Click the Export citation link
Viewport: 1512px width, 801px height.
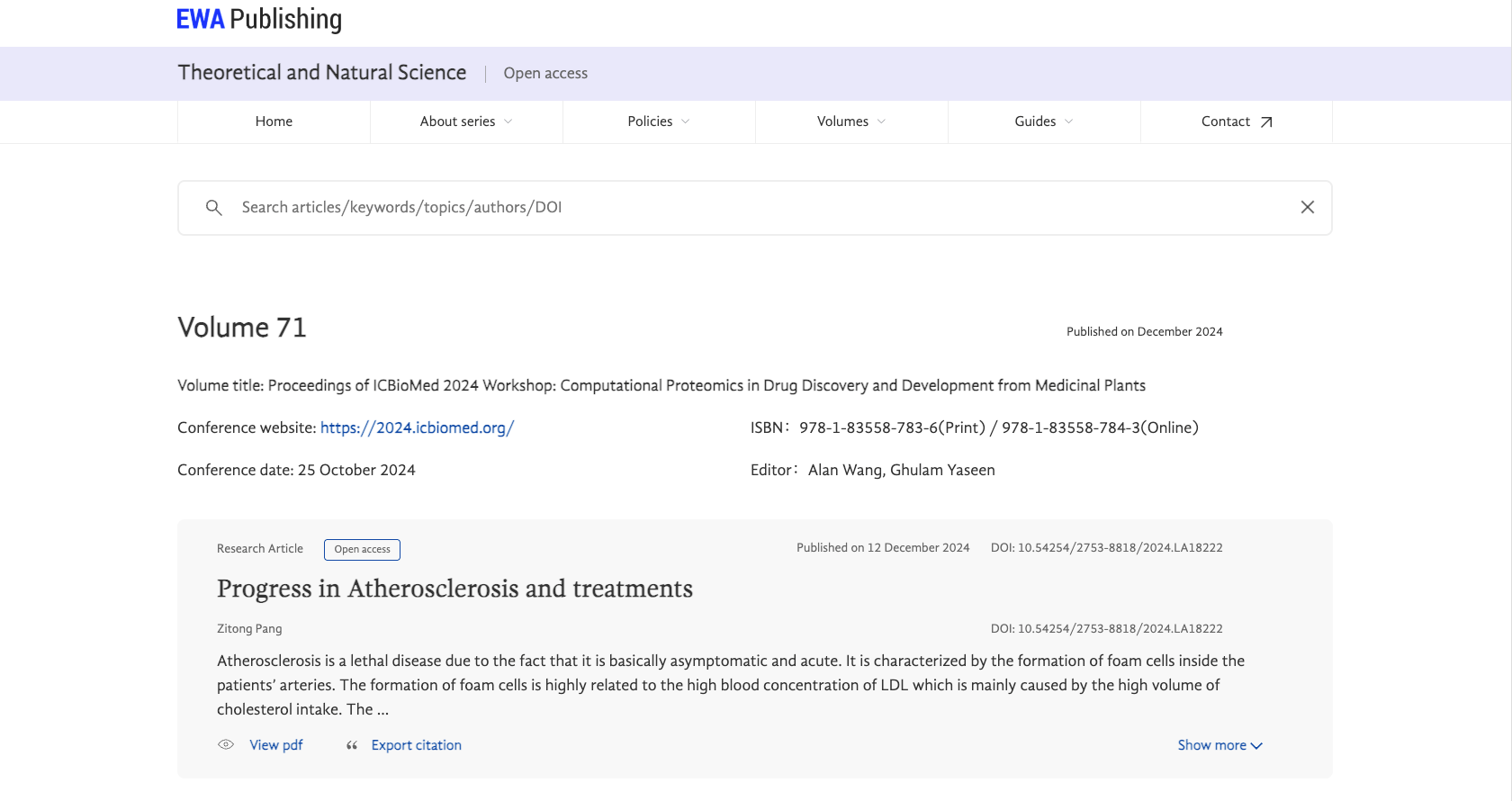point(417,745)
